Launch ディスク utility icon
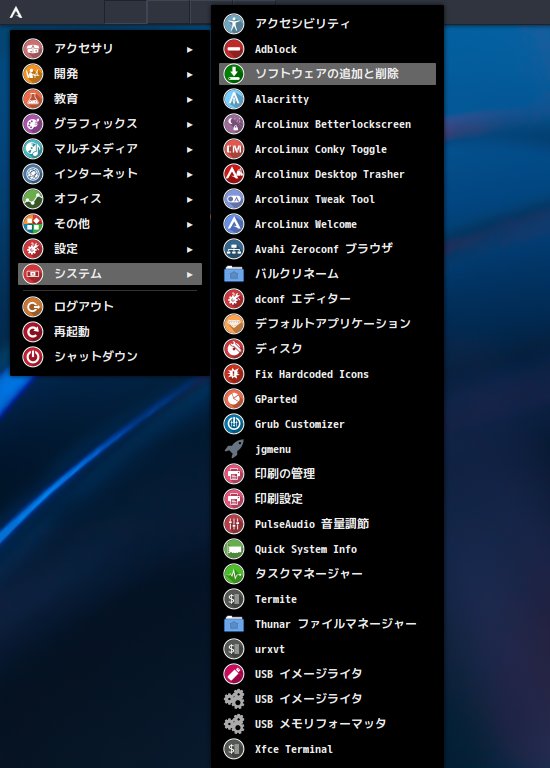 [234, 349]
